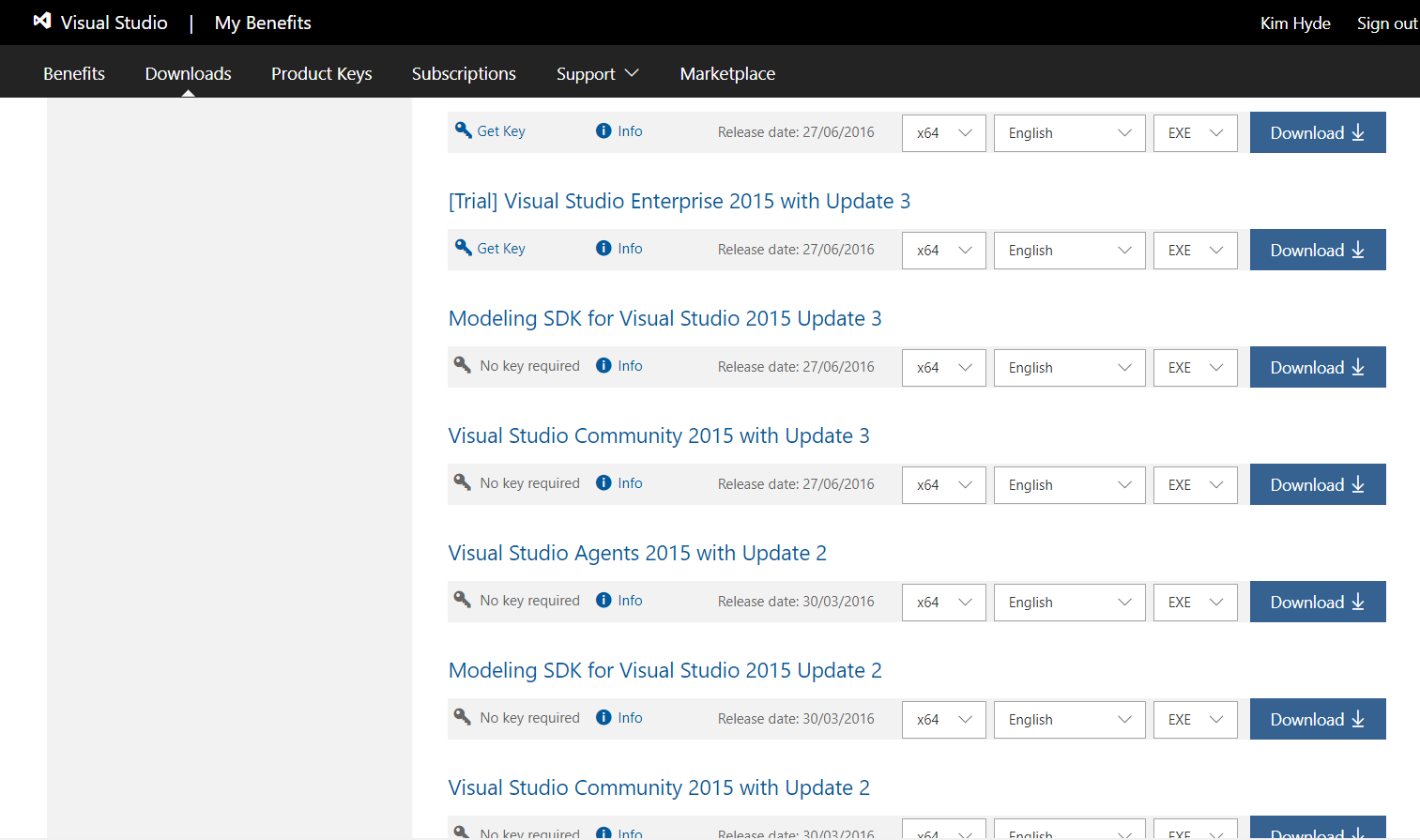The width and height of the screenshot is (1420, 840).
Task: Open Modeling SDK for Visual Studio 2015 Update 3 title
Action: point(665,318)
